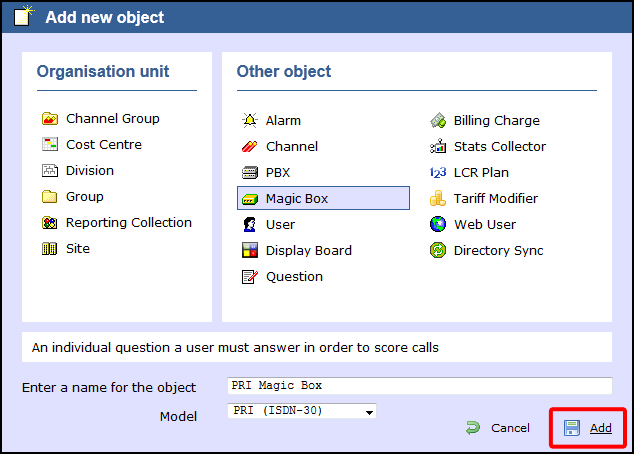Select the Tariff Modifier label

coord(496,198)
